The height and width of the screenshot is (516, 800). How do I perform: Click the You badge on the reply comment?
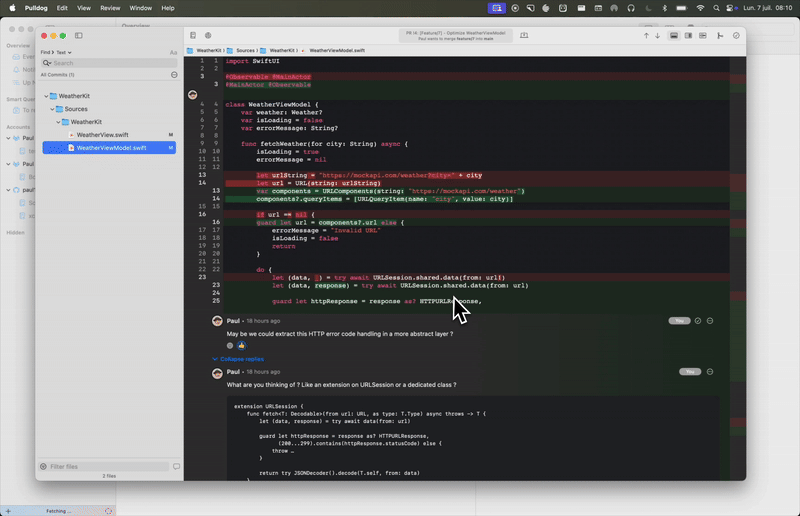(x=690, y=372)
